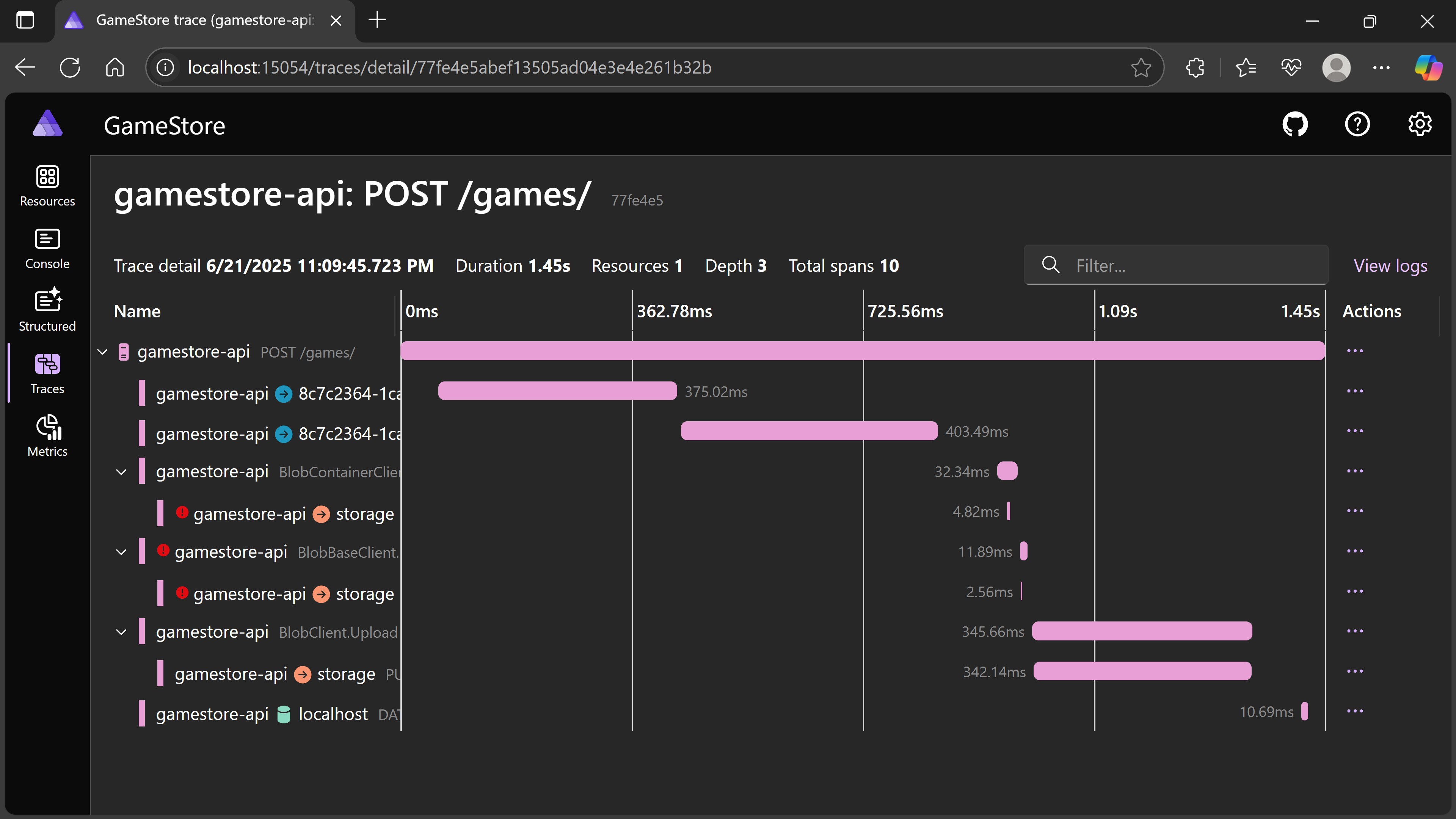The image size is (1456, 819).
Task: Open the Metrics page in sidebar
Action: [x=47, y=436]
